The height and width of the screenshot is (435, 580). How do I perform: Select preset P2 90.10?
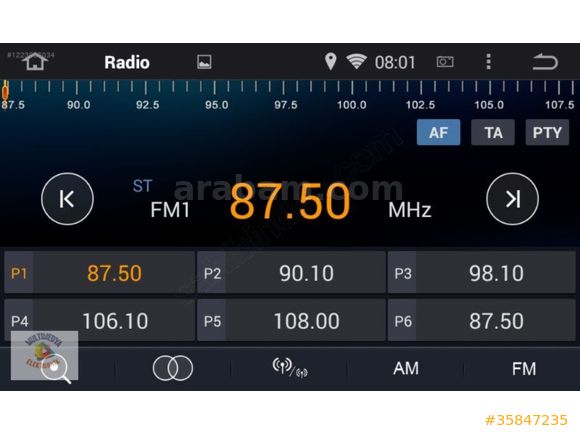[291, 273]
